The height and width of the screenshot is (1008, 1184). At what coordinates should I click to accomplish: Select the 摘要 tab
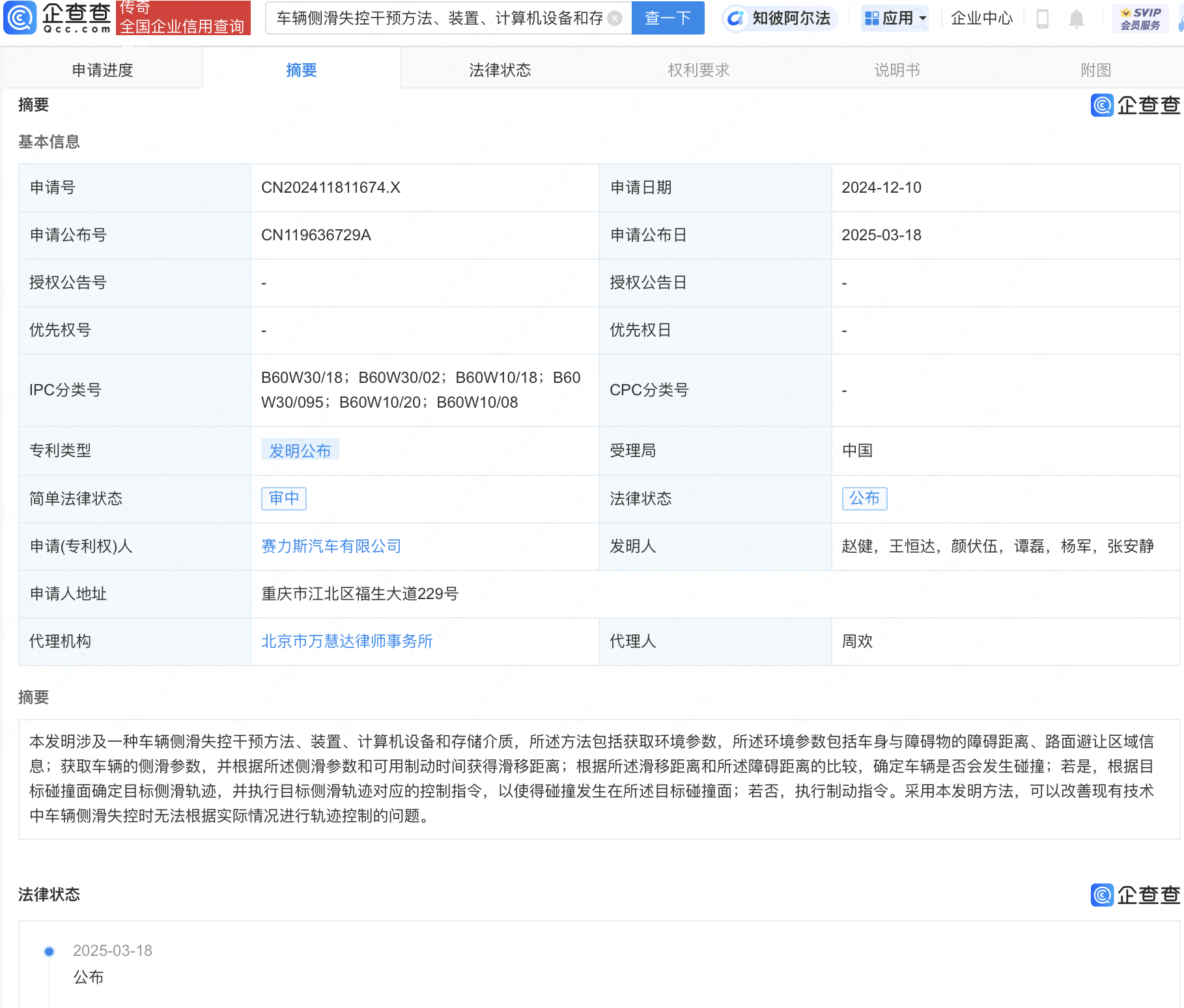pos(301,70)
